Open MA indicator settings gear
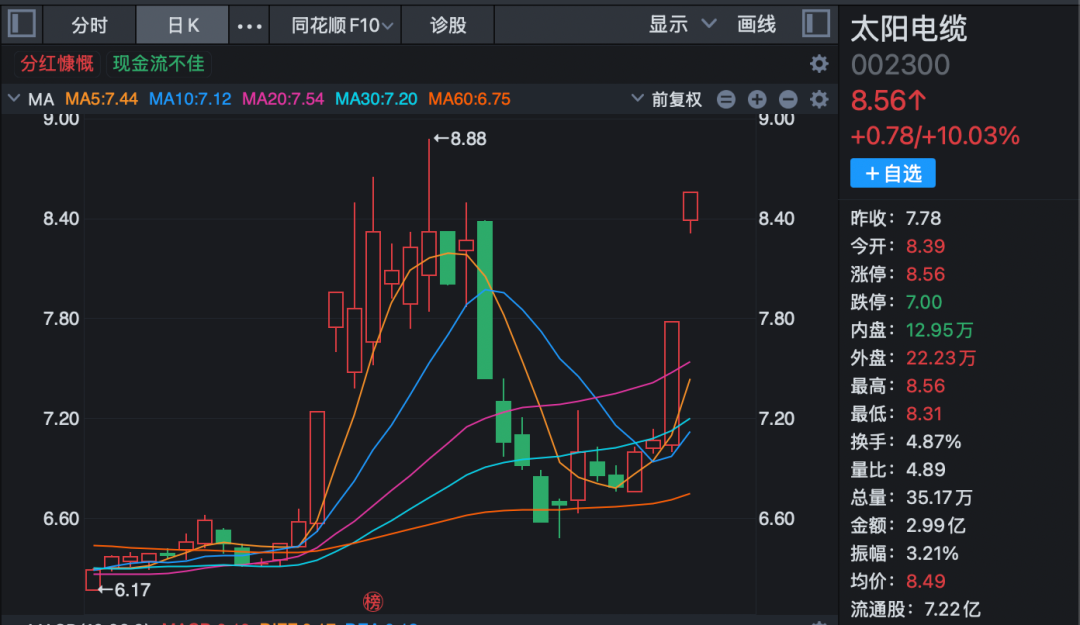The image size is (1080, 625). tap(819, 99)
